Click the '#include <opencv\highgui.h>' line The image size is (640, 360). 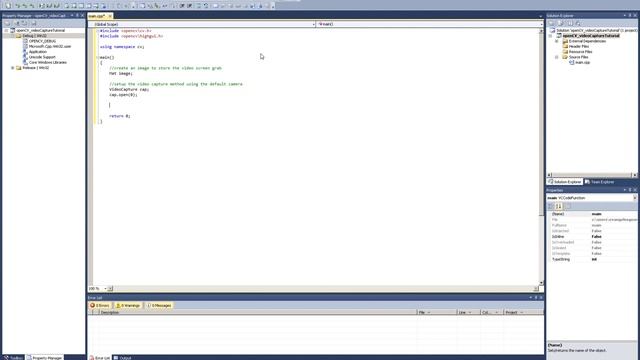[131, 36]
